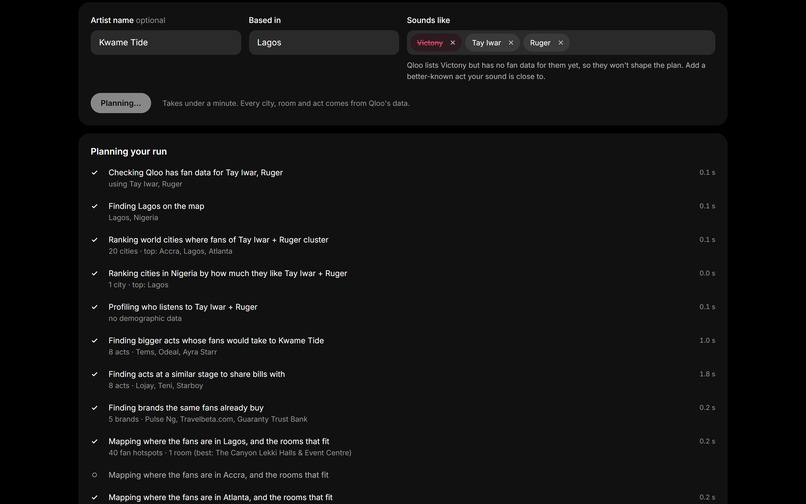The width and height of the screenshot is (806, 504).
Task: Click the Planning... button
Action: (x=121, y=103)
